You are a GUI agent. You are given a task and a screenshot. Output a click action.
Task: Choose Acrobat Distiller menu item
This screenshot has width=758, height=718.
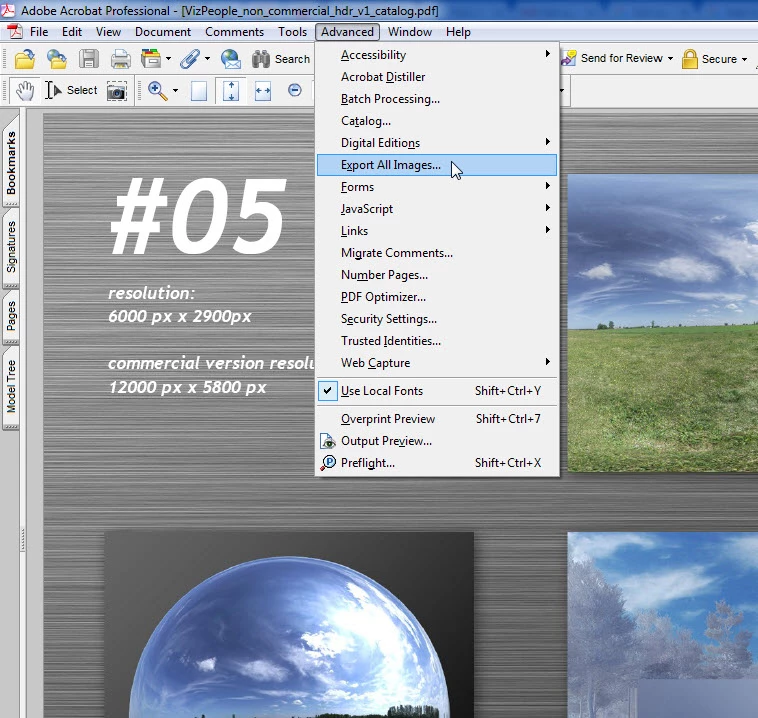pyautogui.click(x=437, y=77)
